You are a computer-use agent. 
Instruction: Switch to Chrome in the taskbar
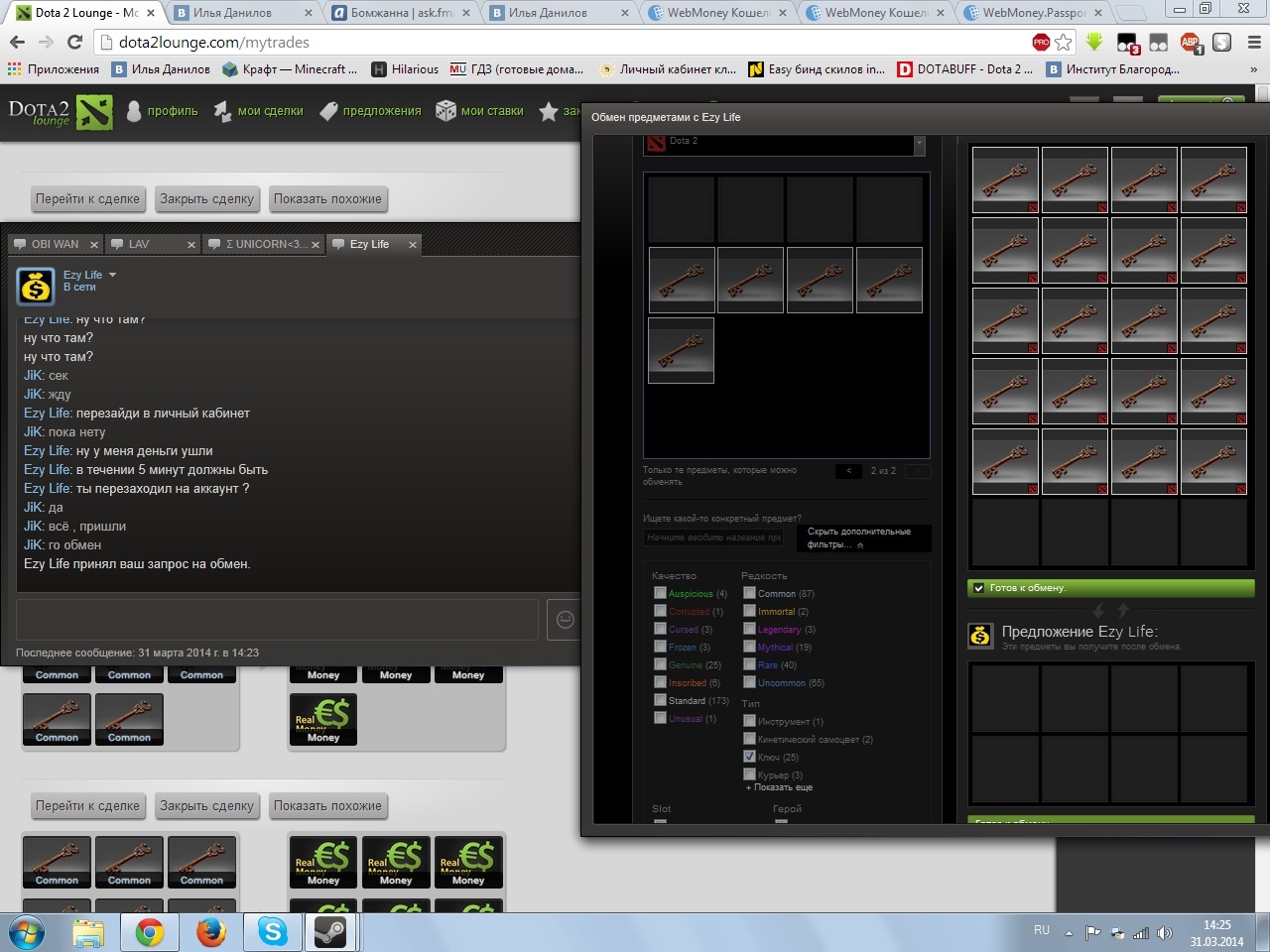(x=150, y=933)
